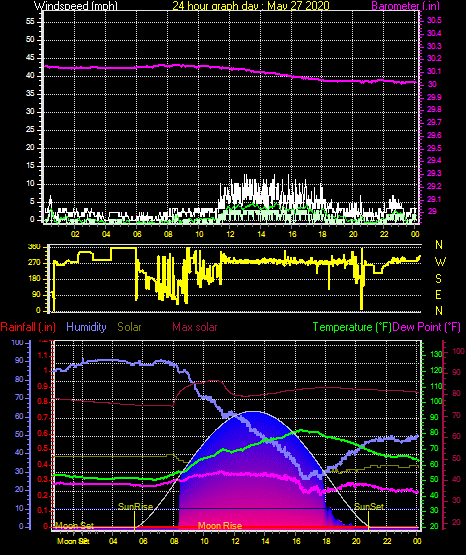The image size is (466, 555).
Task: Click the Humidity legend label
Action: pos(86,327)
